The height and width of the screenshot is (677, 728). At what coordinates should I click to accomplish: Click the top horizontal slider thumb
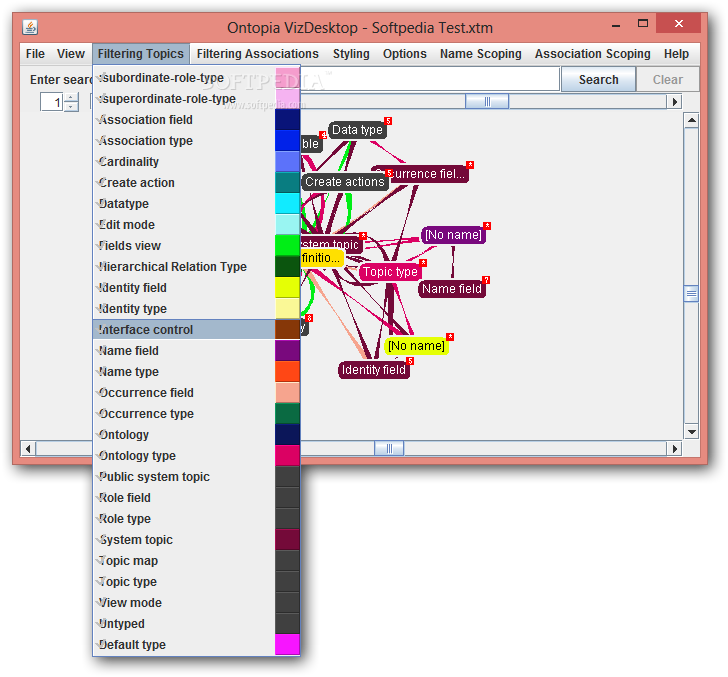[x=487, y=101]
